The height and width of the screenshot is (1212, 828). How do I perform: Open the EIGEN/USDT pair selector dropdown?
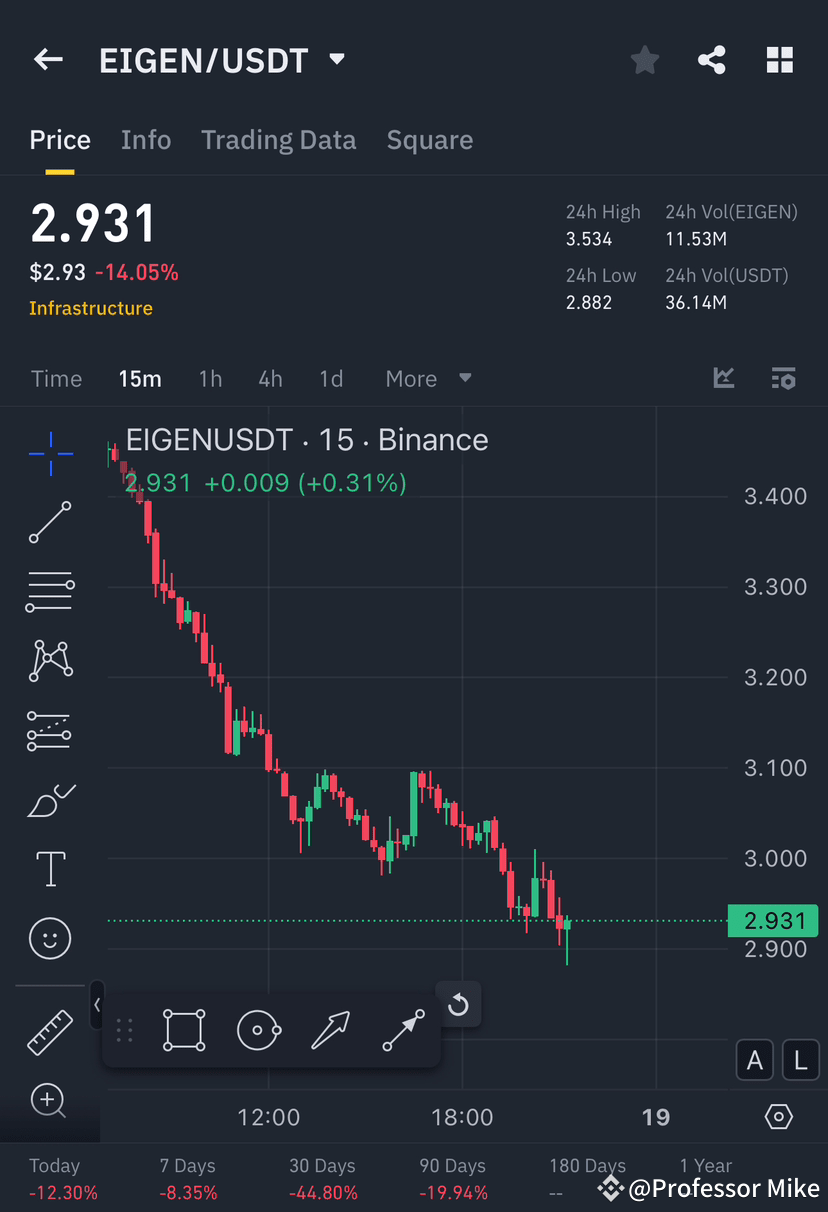point(337,59)
